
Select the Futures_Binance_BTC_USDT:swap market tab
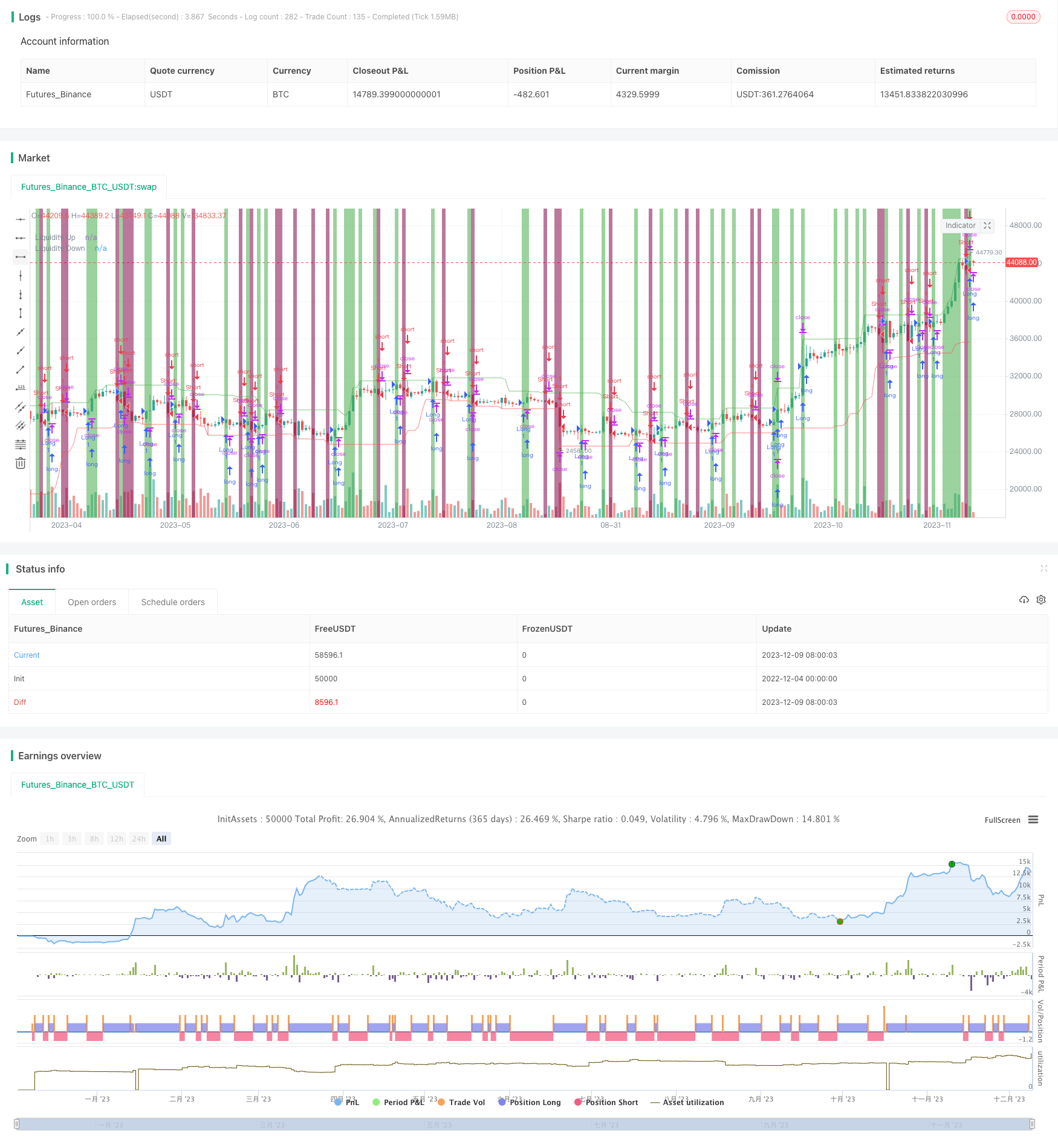(x=89, y=187)
